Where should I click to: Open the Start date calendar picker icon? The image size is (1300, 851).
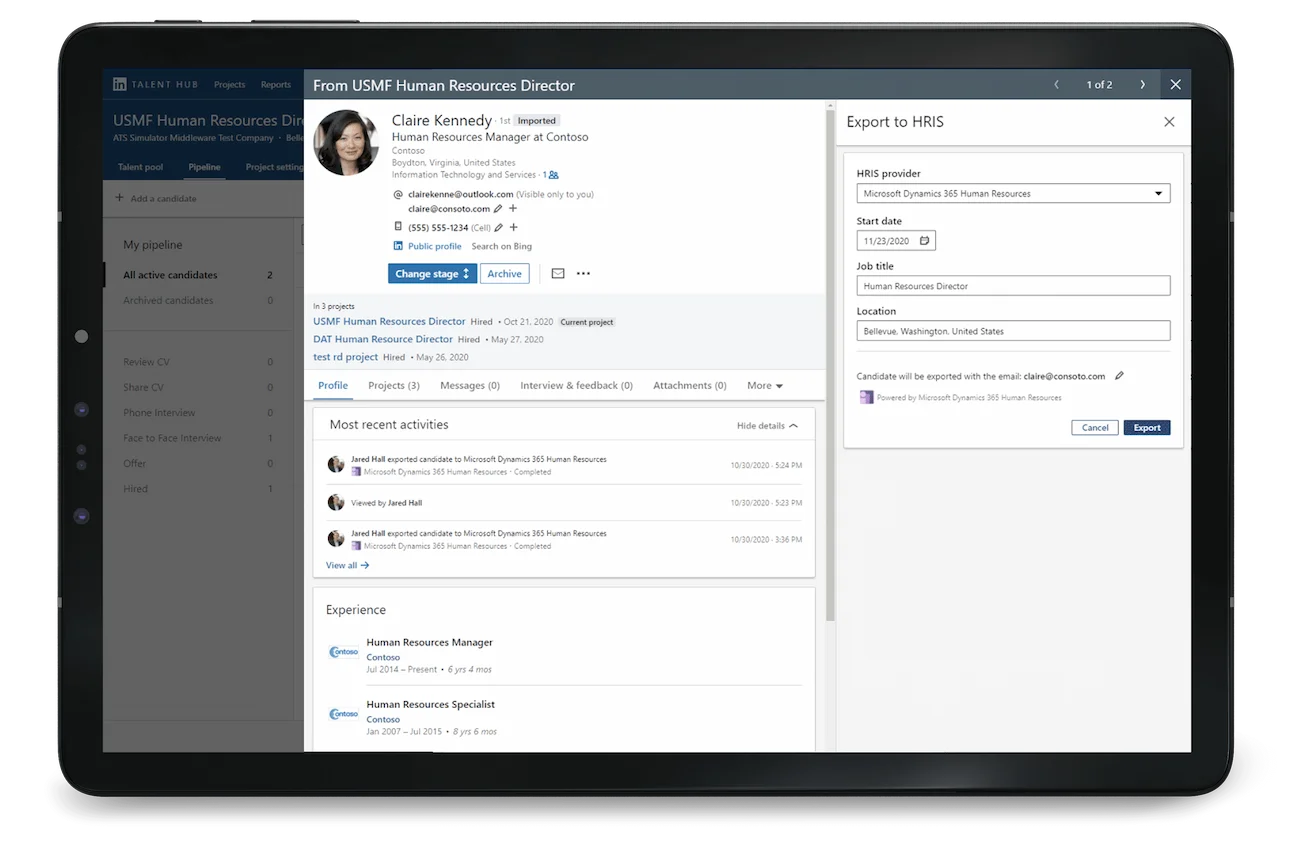[x=925, y=241]
